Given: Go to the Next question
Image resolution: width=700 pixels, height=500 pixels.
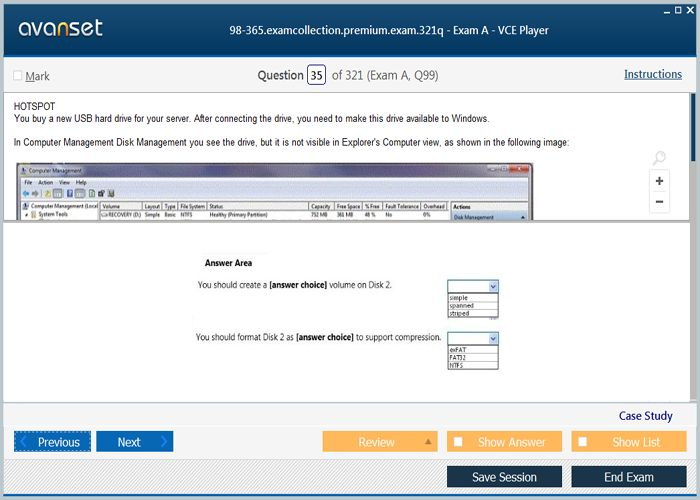Looking at the screenshot, I should [134, 442].
